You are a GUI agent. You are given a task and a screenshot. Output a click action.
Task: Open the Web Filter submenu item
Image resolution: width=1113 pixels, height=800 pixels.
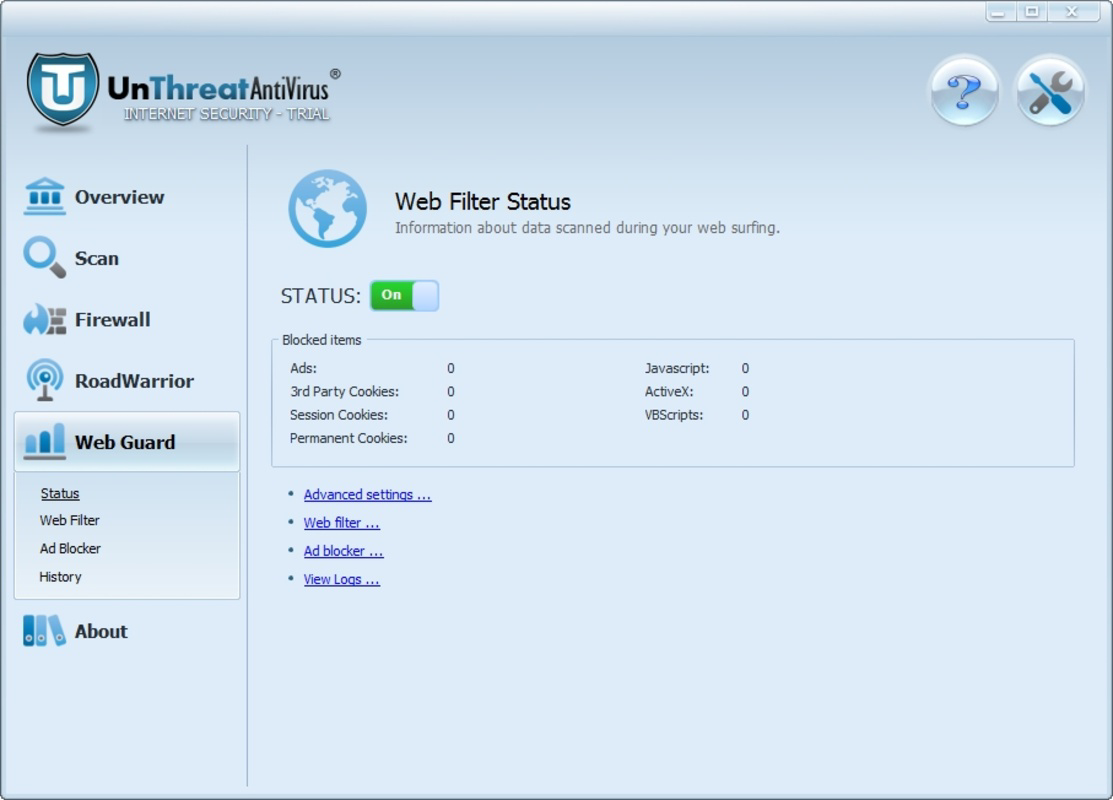click(70, 520)
